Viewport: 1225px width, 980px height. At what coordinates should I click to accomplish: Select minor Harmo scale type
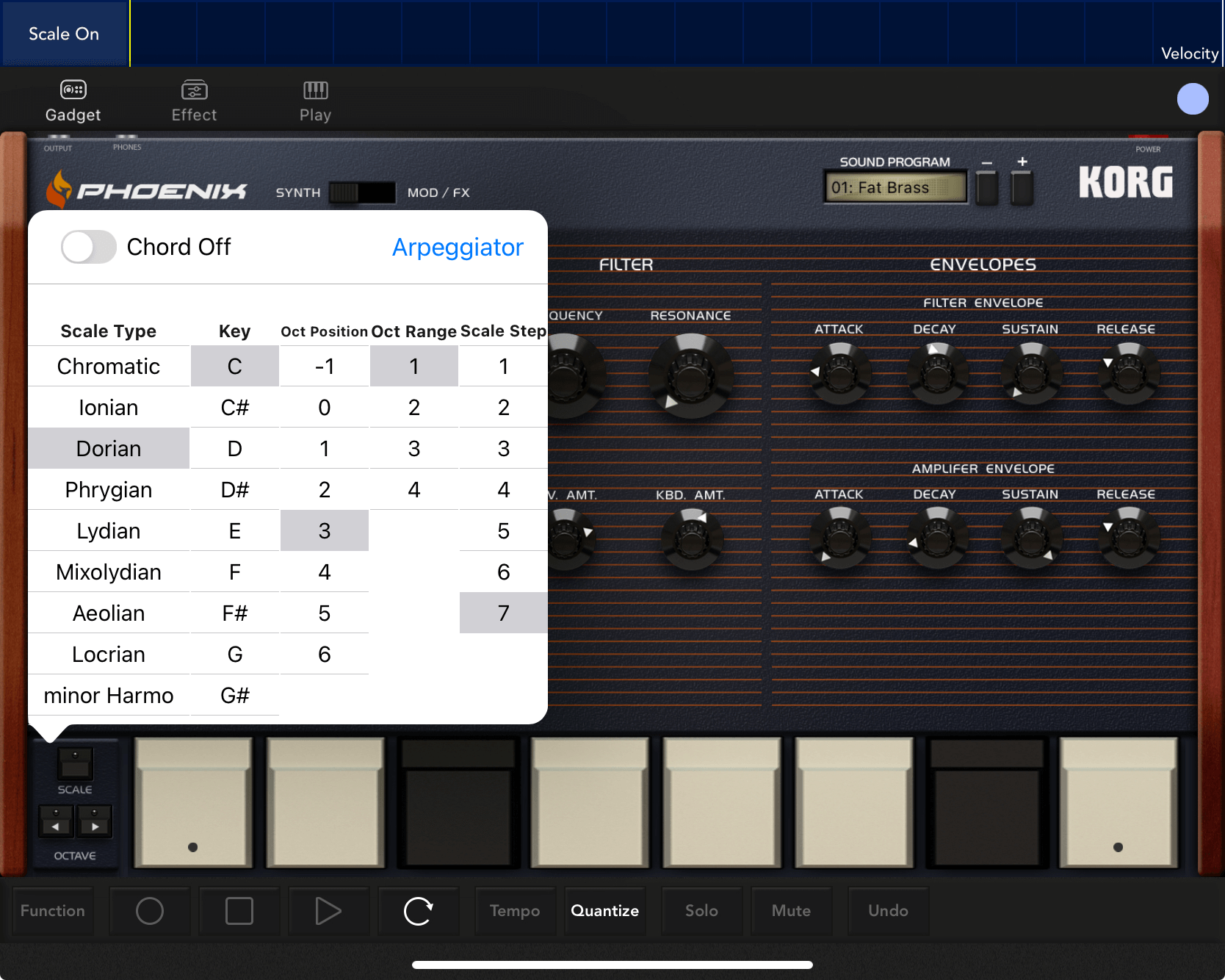point(109,695)
